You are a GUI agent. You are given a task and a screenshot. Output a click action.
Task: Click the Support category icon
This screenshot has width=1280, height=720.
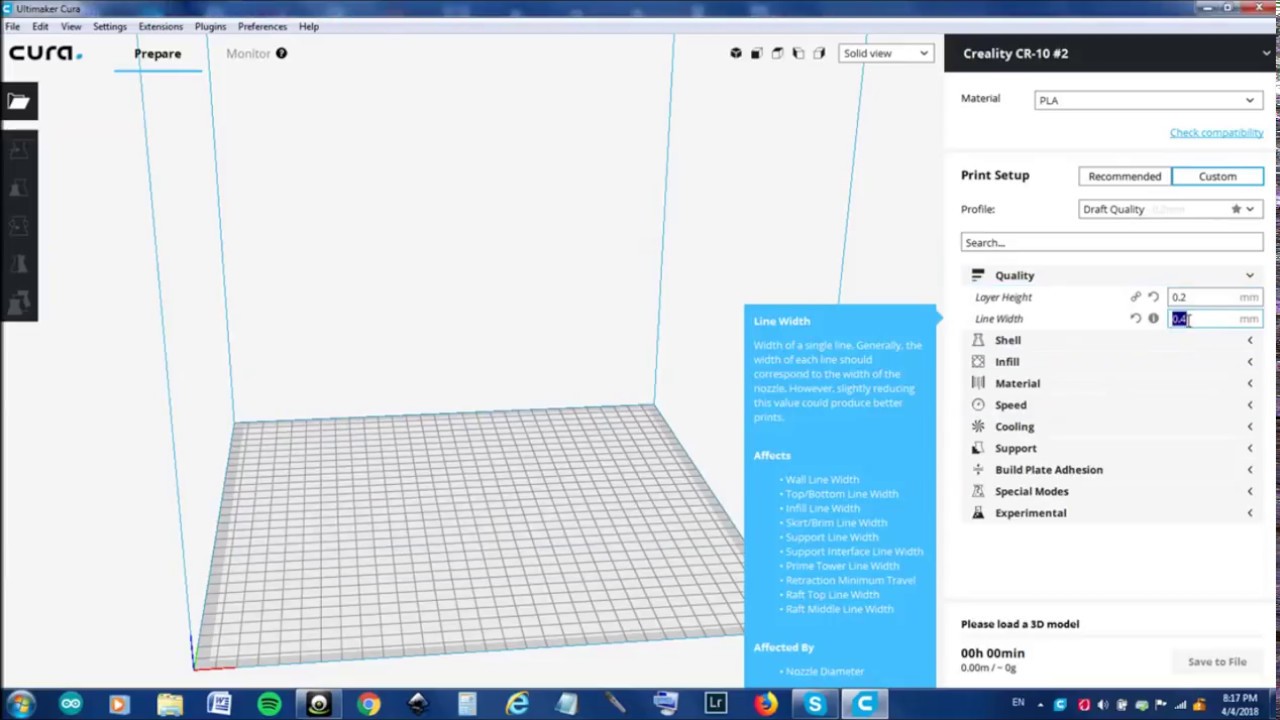[978, 448]
